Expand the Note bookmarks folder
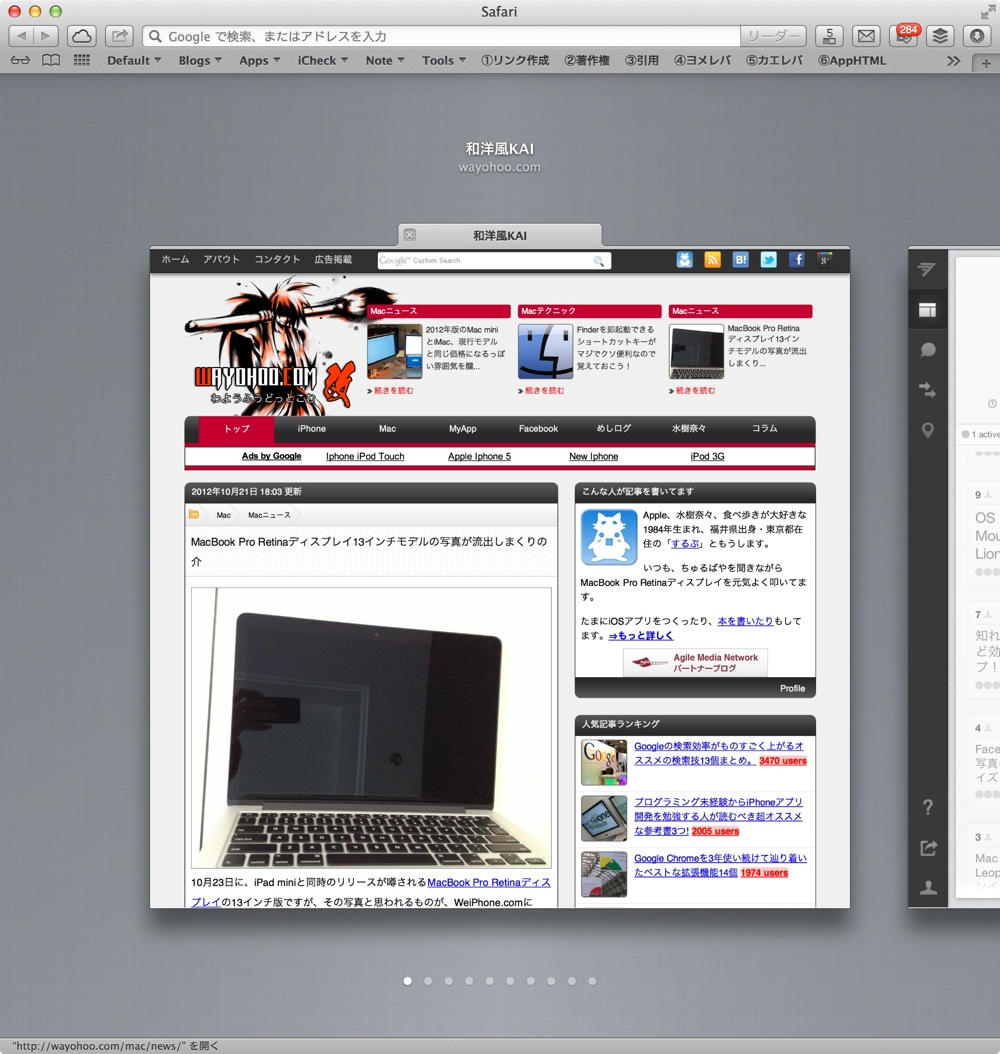The width and height of the screenshot is (1000, 1054). coord(384,60)
